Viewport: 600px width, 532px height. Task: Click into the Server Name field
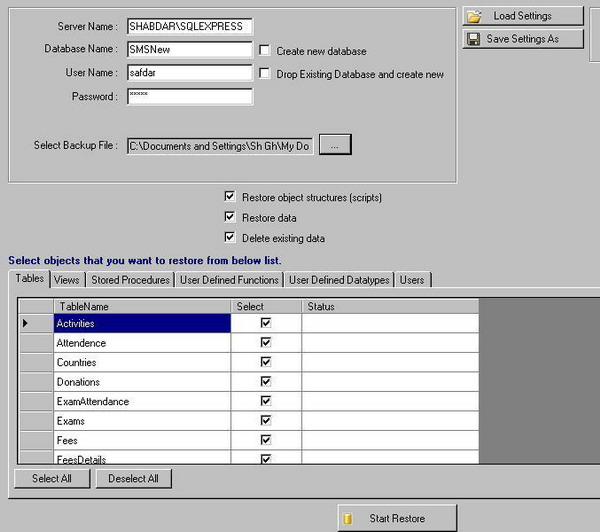[x=189, y=27]
